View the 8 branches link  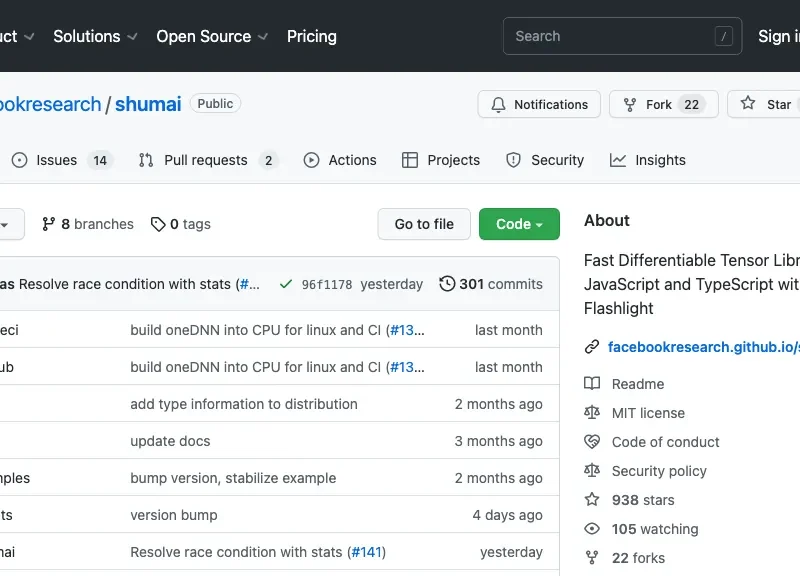(x=88, y=224)
